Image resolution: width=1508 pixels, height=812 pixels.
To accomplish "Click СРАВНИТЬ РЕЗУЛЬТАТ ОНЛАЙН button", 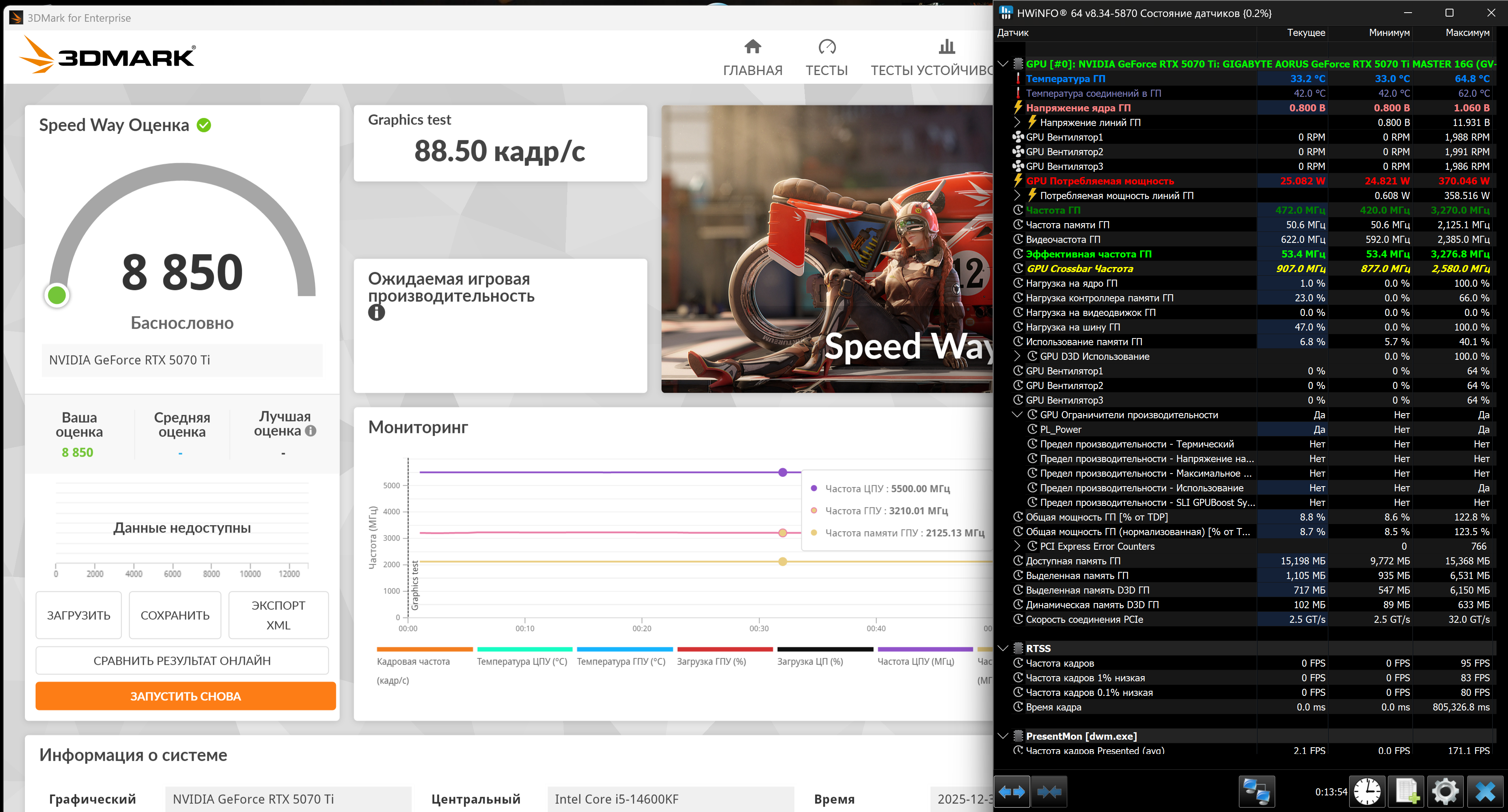I will click(182, 660).
